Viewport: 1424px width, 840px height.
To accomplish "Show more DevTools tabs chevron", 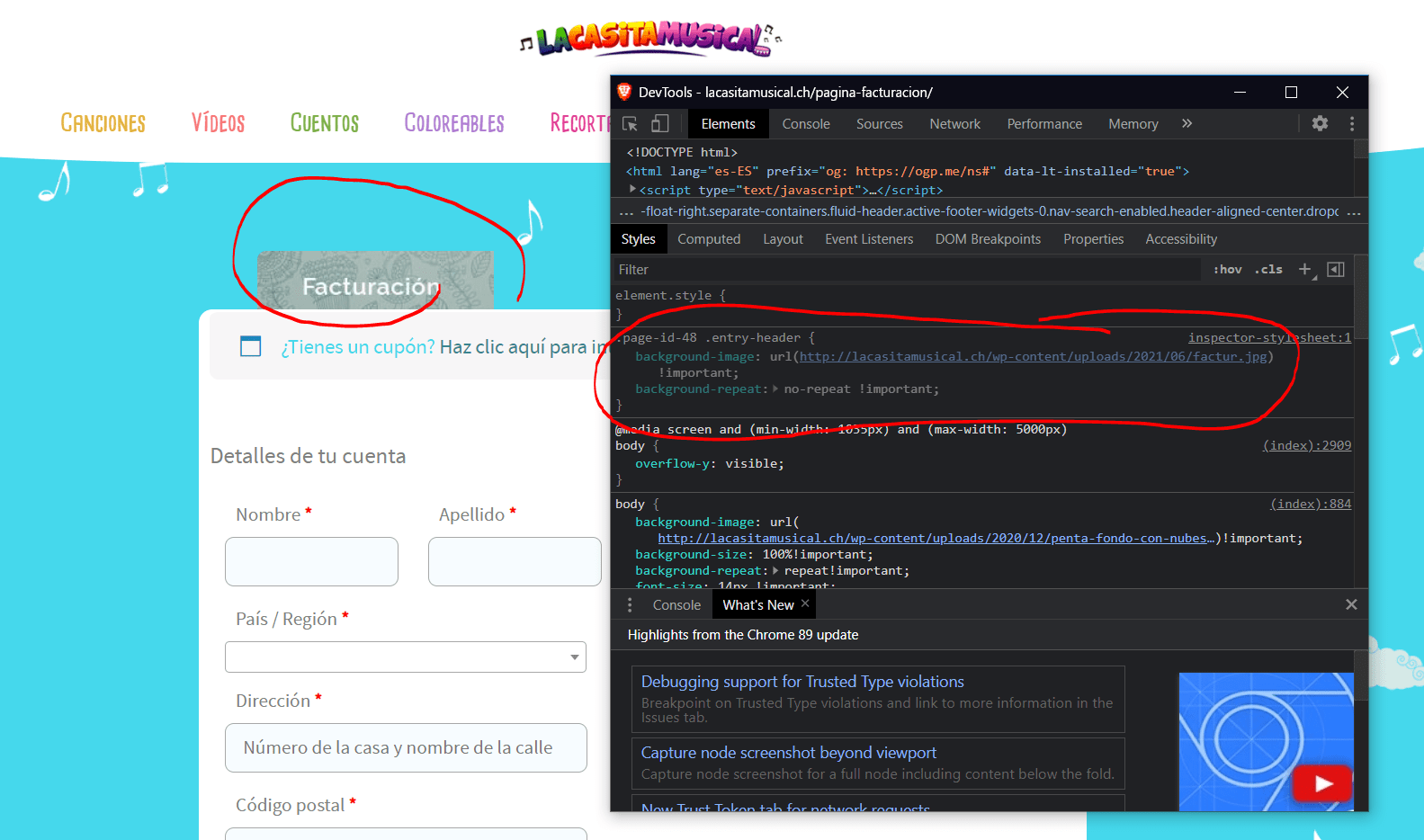I will tap(1187, 124).
